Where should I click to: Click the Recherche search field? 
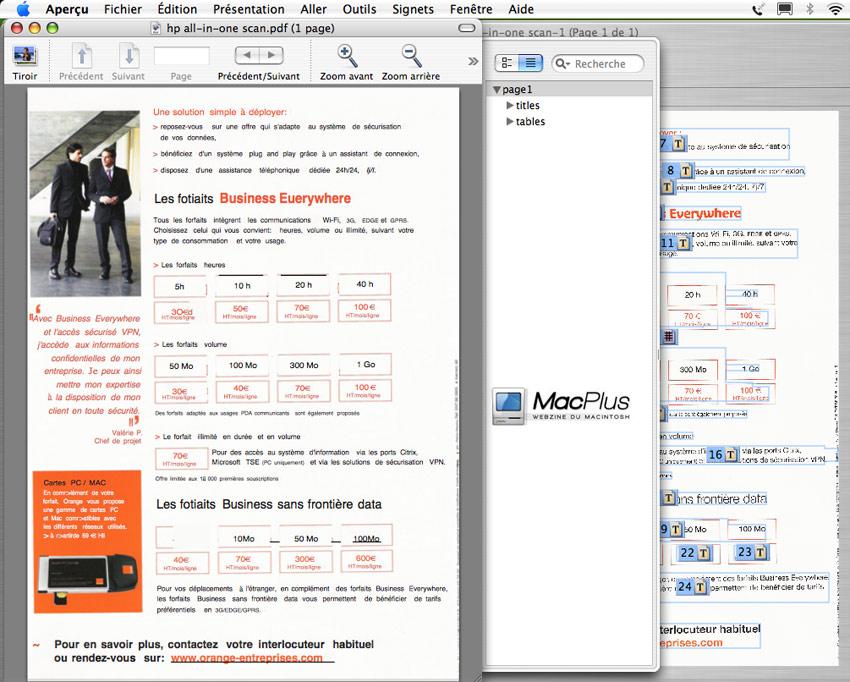(598, 64)
